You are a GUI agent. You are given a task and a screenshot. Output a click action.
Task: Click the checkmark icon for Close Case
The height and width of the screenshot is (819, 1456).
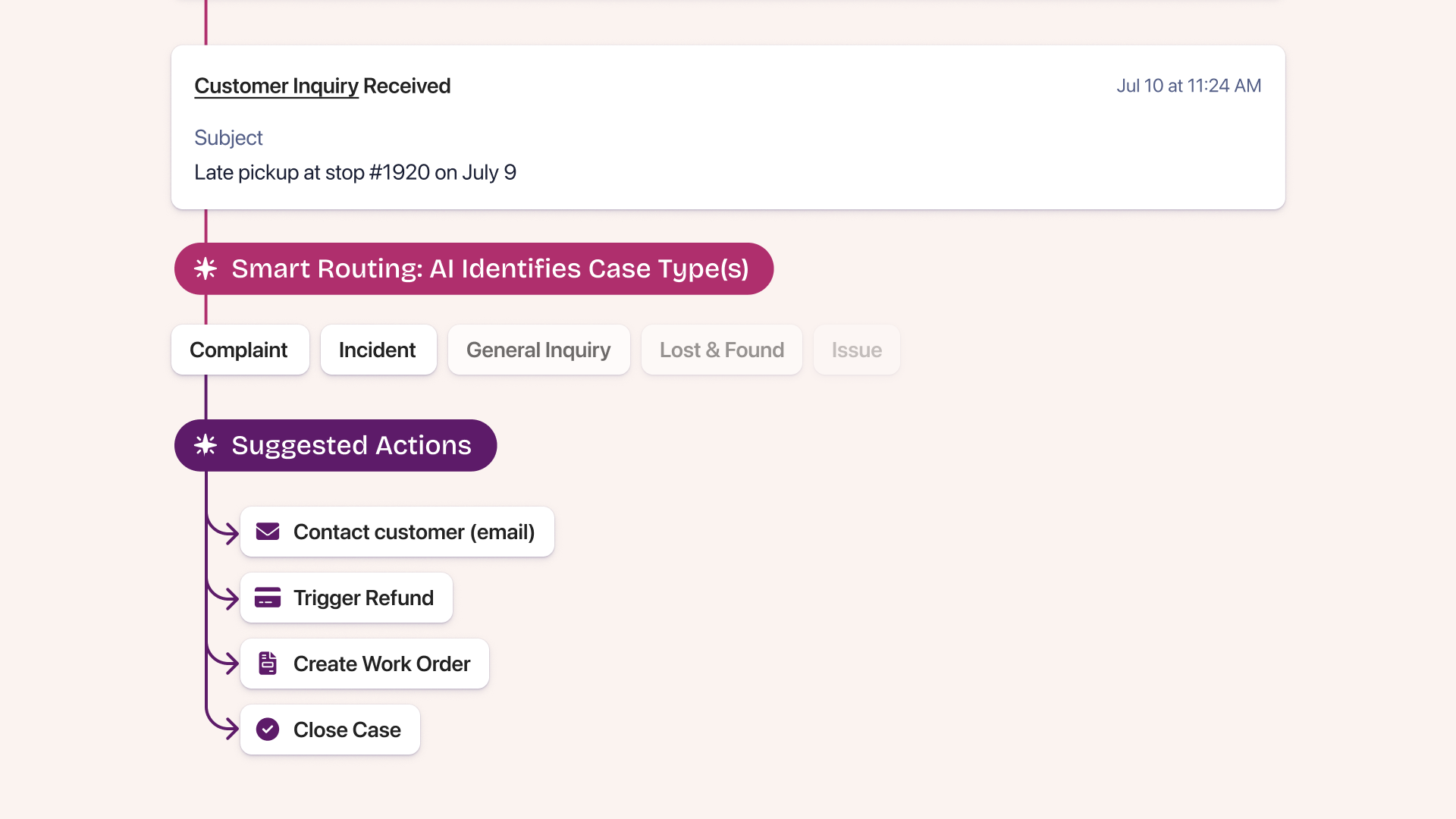[268, 730]
